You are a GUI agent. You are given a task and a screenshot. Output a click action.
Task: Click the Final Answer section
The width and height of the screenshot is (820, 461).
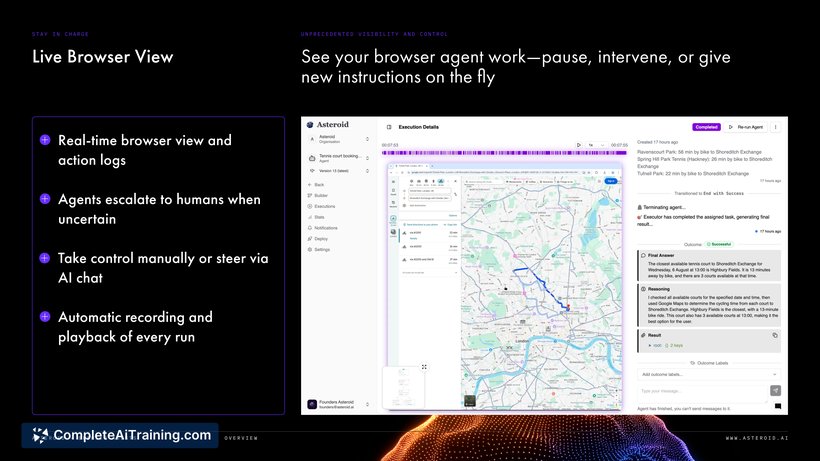(709, 266)
